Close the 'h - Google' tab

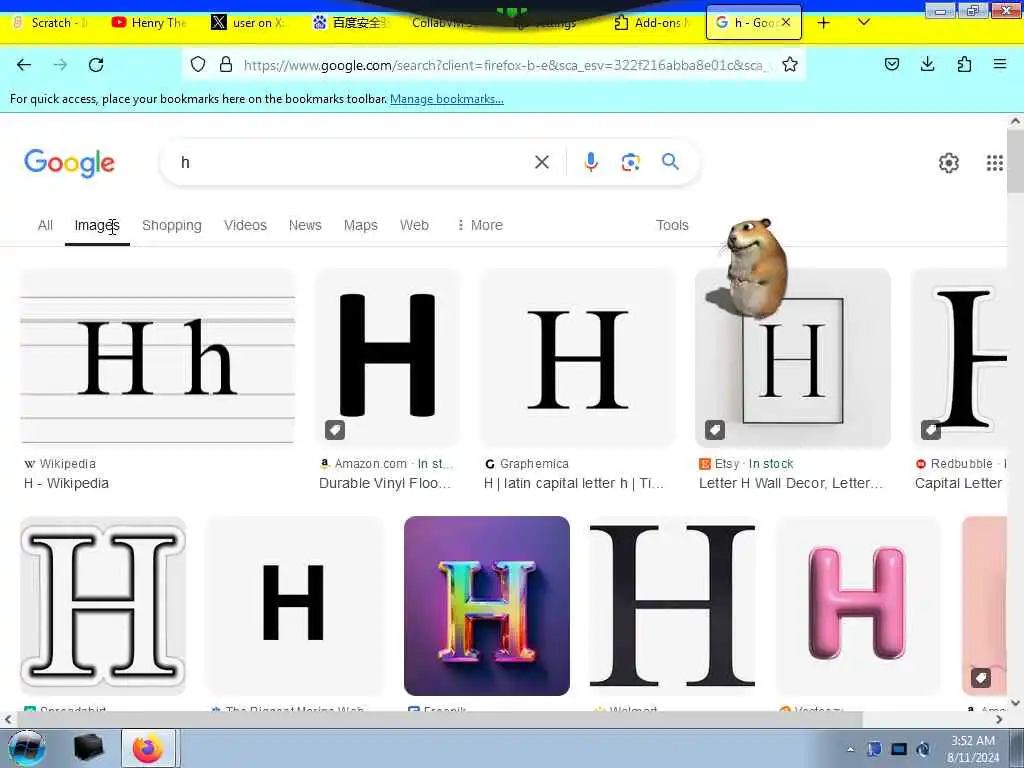point(786,22)
